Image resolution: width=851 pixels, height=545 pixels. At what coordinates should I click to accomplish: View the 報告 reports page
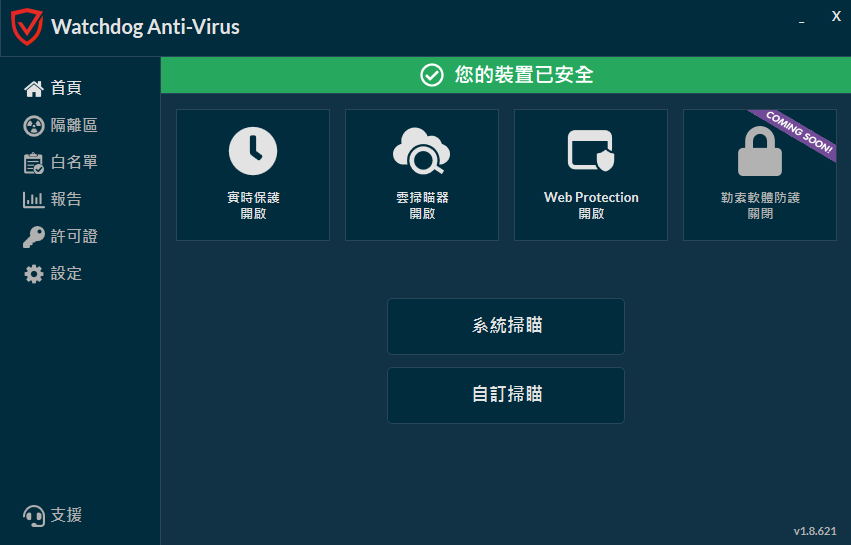coord(66,199)
